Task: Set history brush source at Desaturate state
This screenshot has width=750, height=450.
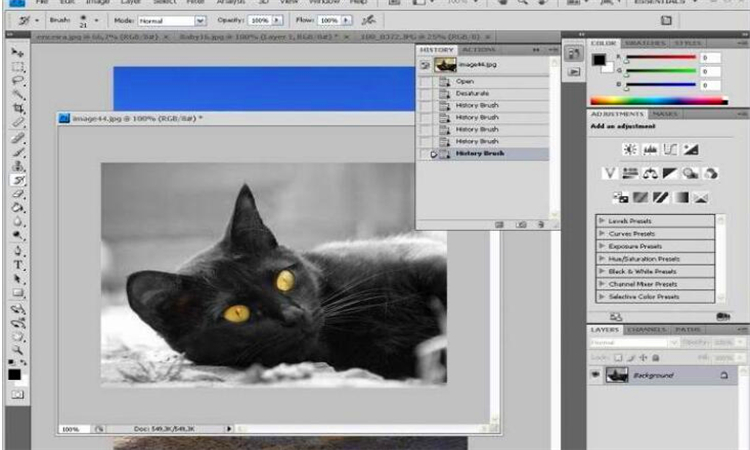Action: click(x=426, y=93)
